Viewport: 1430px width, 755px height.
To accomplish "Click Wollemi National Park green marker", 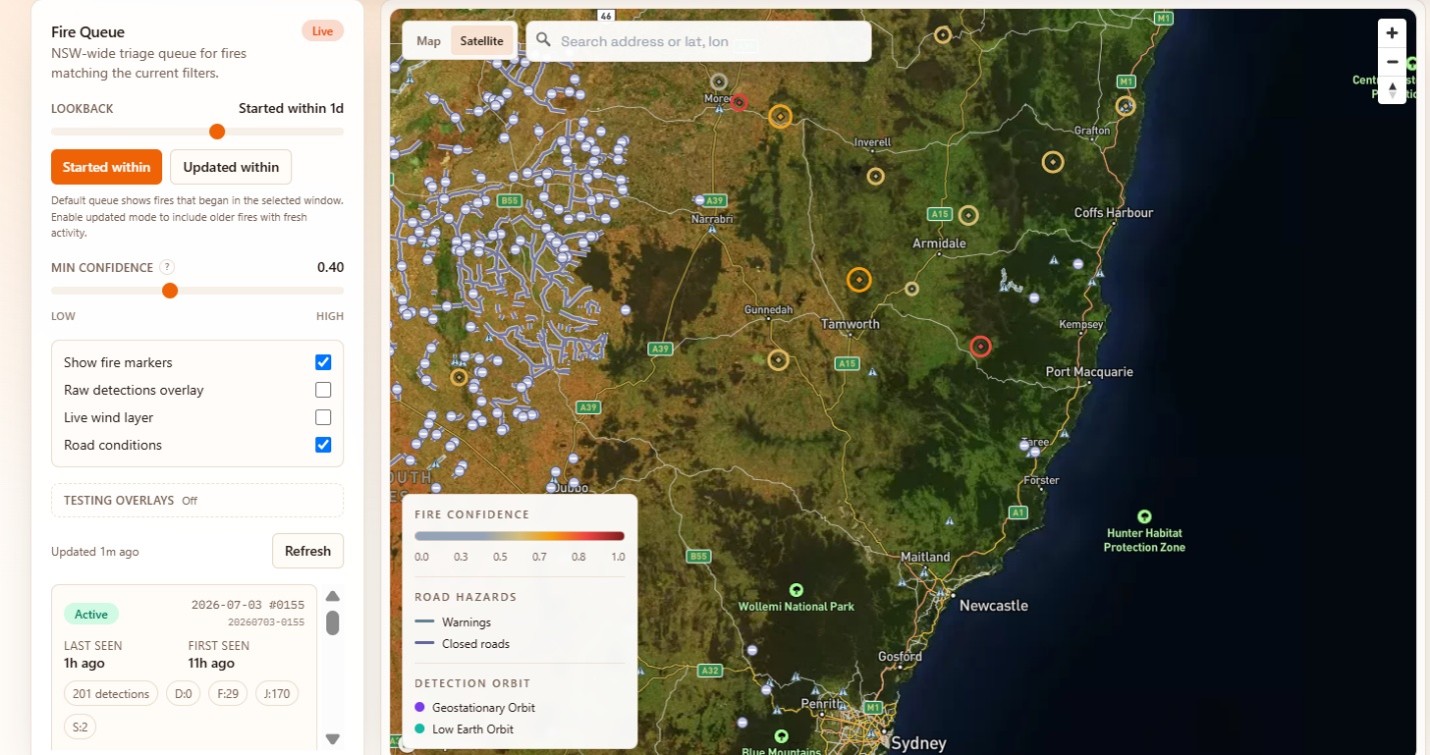I will [x=796, y=591].
